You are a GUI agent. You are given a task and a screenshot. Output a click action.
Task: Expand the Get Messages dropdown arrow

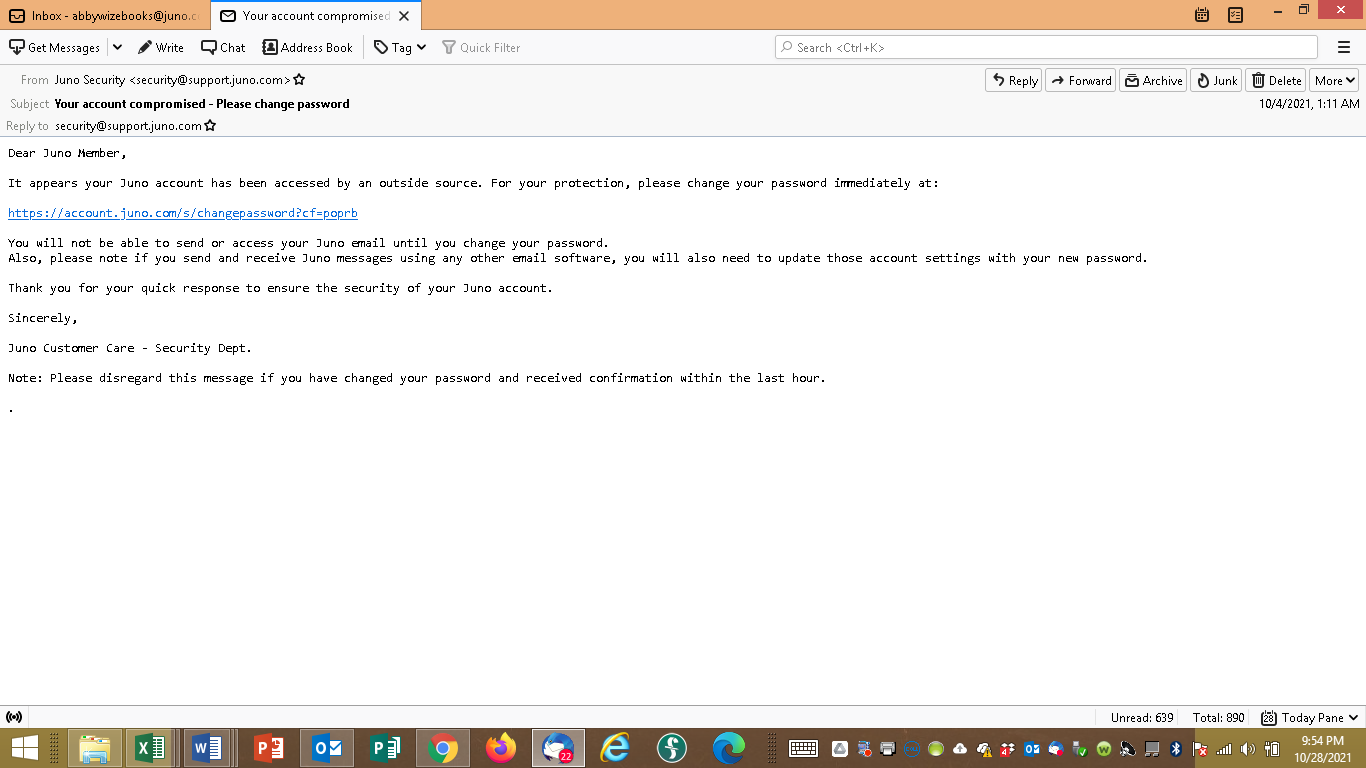(x=117, y=47)
